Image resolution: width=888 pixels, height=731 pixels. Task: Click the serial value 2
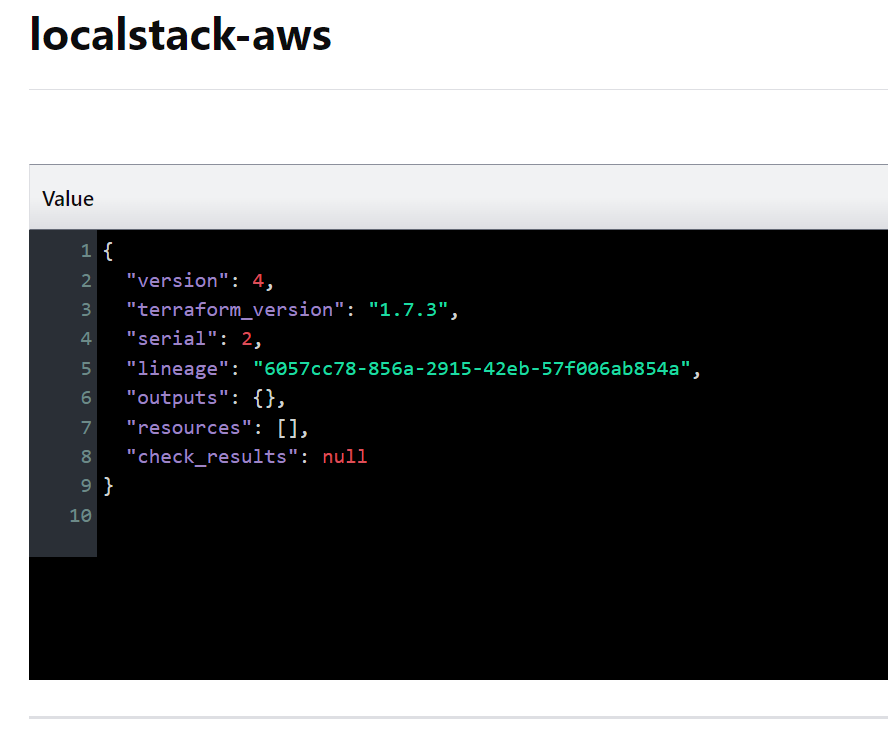click(x=247, y=339)
